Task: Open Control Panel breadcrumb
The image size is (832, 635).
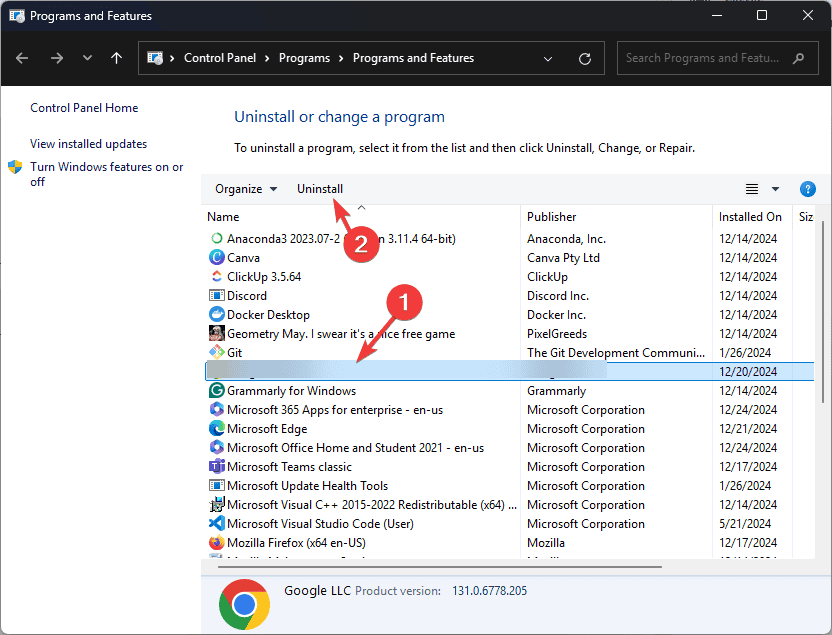Action: tap(220, 58)
